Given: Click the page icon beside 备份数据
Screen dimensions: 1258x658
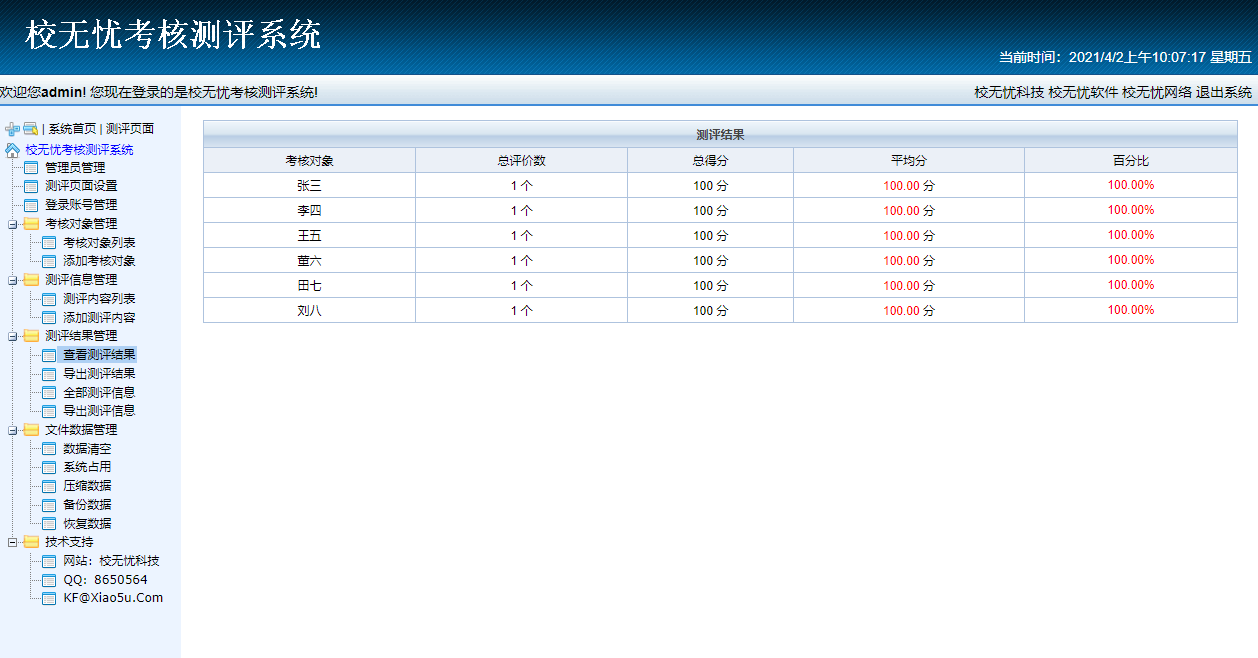Looking at the screenshot, I should (x=49, y=505).
